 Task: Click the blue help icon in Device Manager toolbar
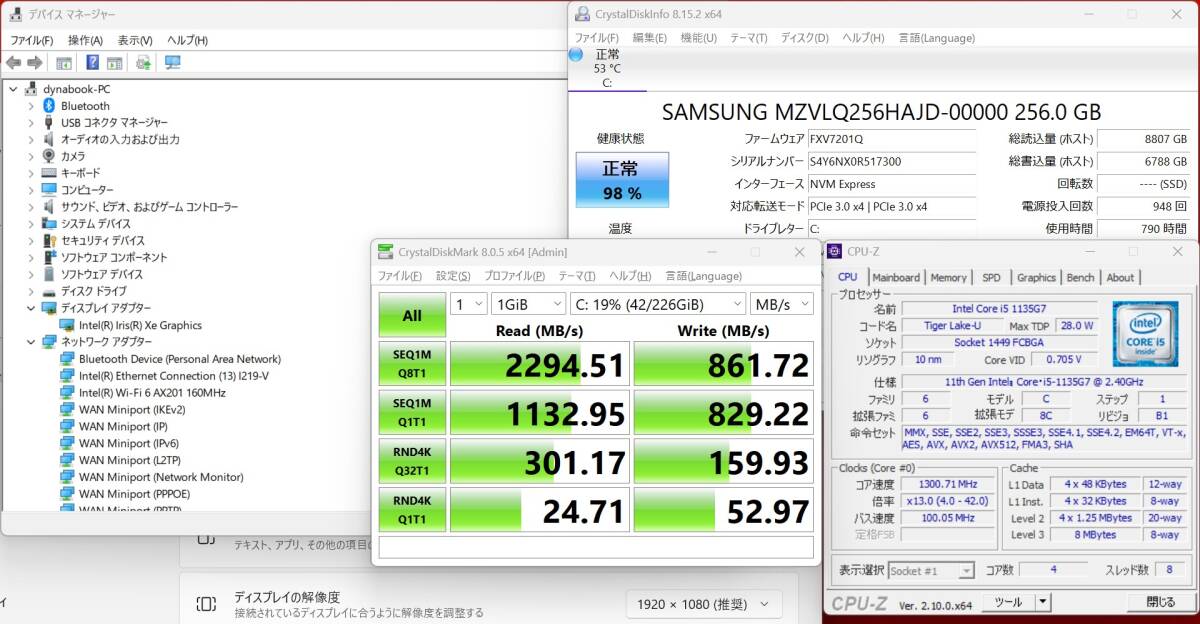tap(92, 62)
